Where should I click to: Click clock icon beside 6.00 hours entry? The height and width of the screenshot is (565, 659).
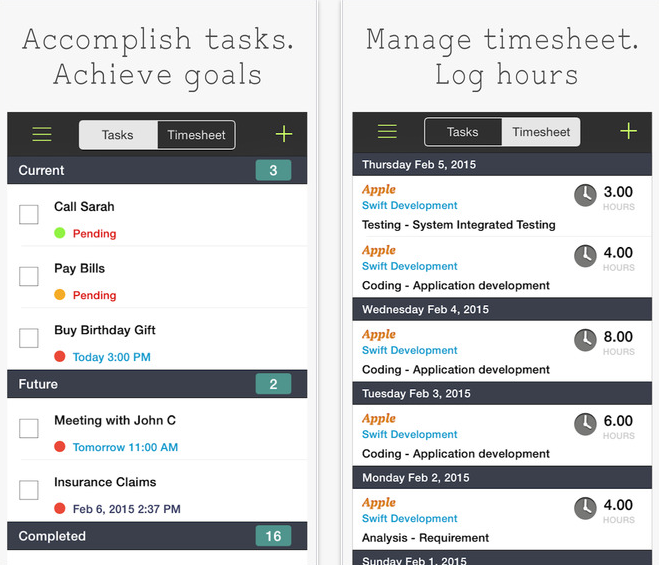(585, 424)
